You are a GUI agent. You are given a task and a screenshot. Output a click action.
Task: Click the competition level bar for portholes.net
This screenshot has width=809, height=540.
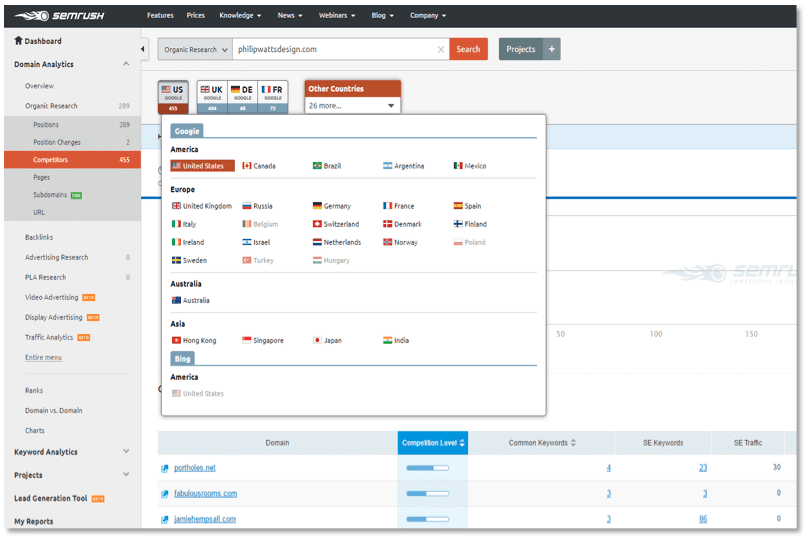pos(427,468)
